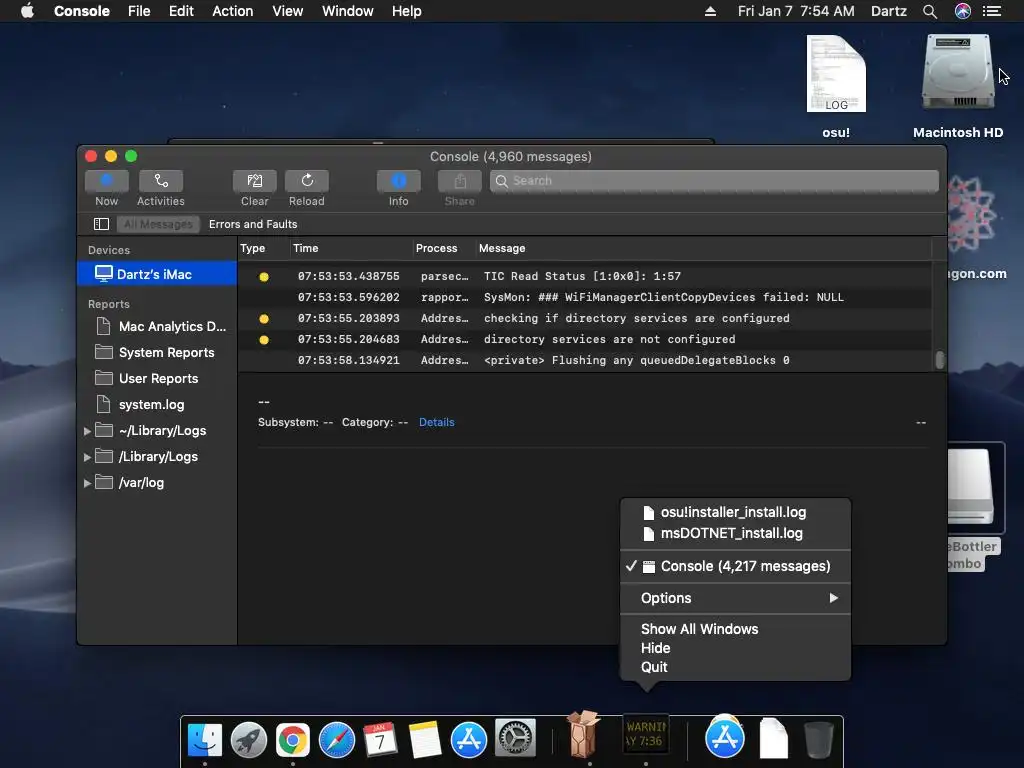Viewport: 1024px width, 768px height.
Task: Select the TIC Read Status message row
Action: pos(584,276)
